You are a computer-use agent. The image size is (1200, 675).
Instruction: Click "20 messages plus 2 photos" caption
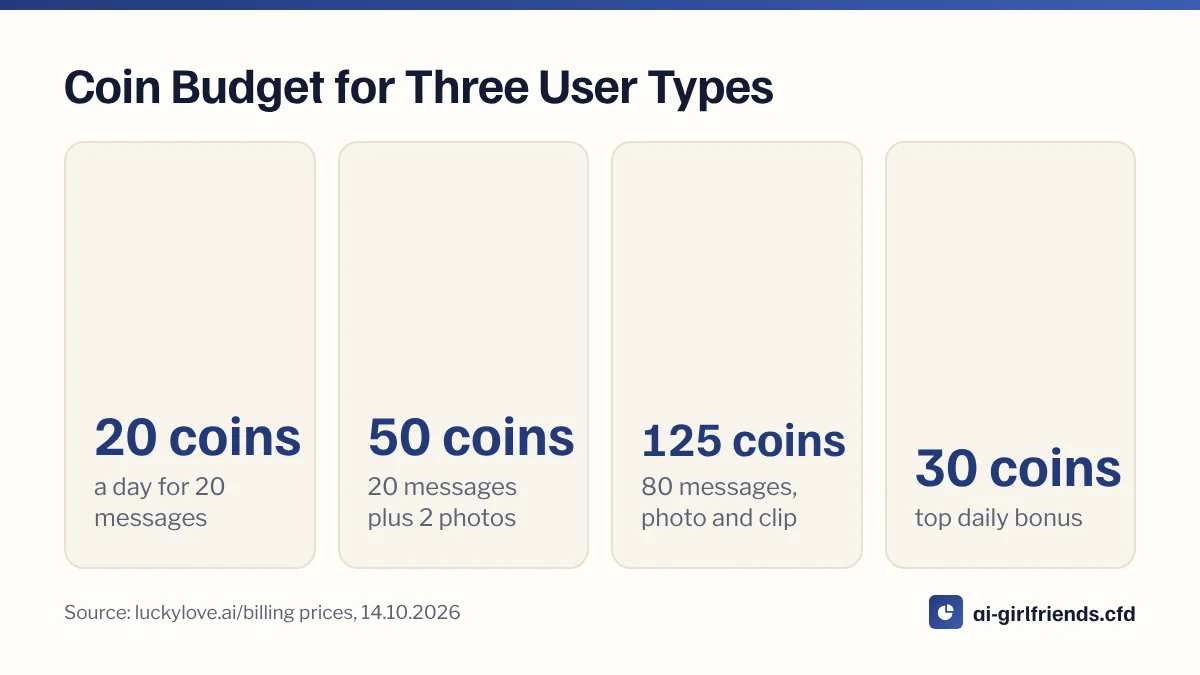[442, 502]
